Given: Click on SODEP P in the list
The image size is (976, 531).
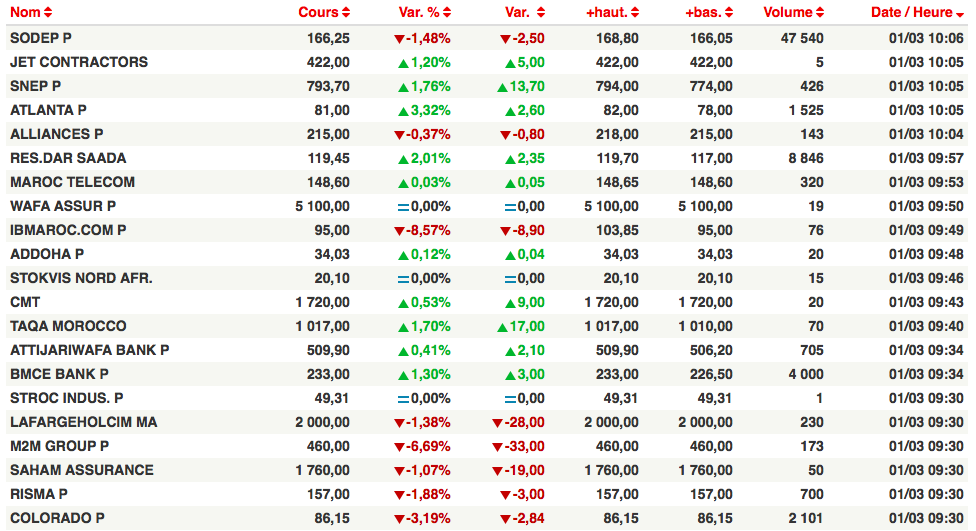Looking at the screenshot, I should (40, 38).
